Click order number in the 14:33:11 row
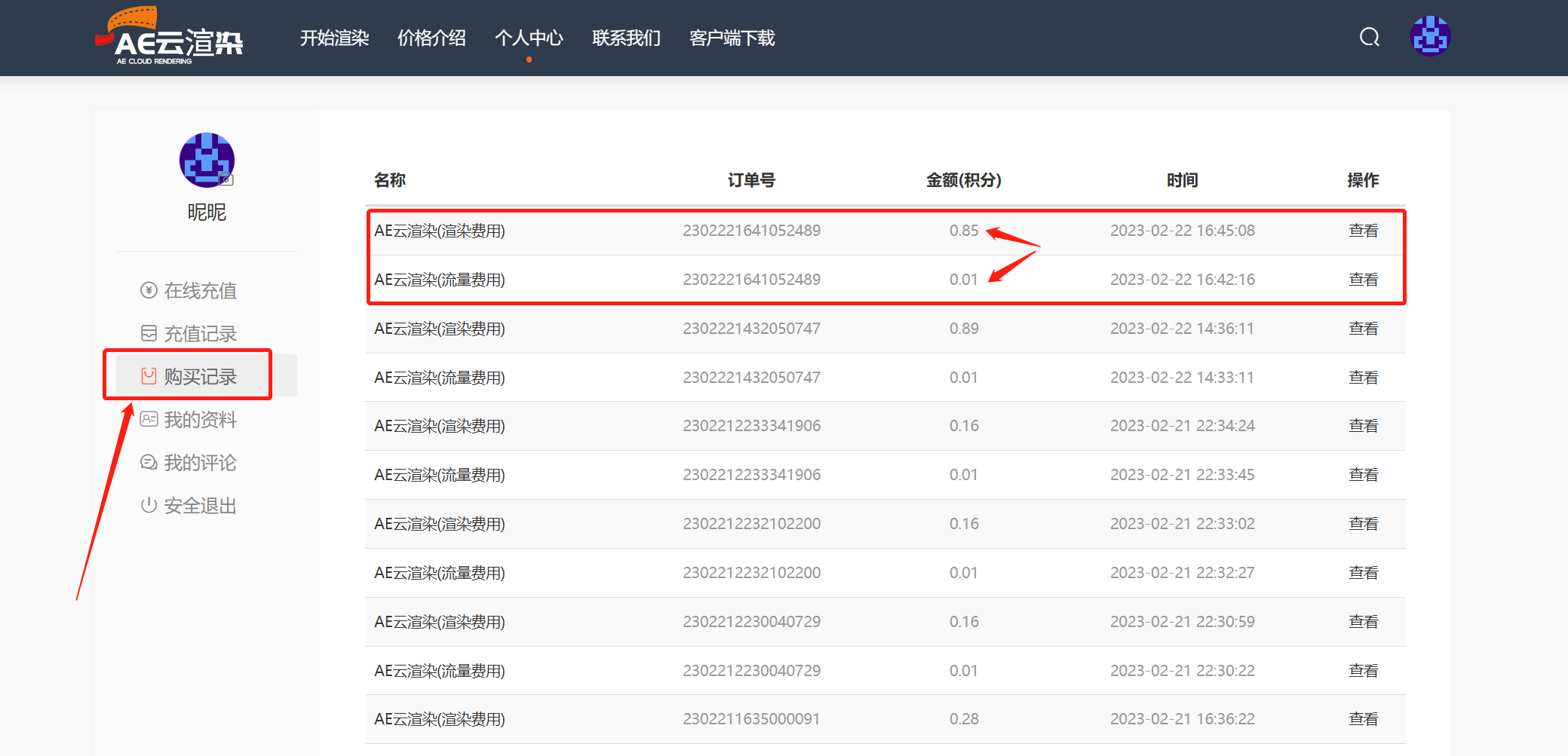Viewport: 1568px width, 756px height. [752, 378]
